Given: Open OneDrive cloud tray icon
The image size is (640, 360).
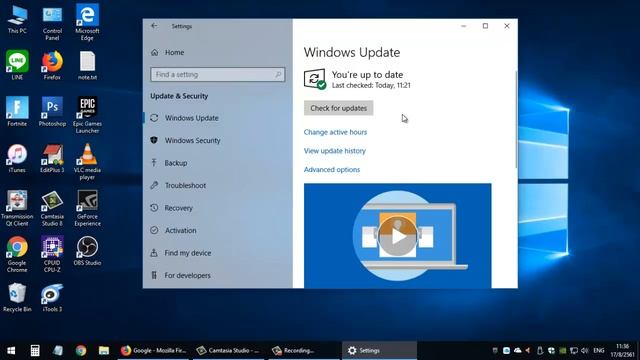Looking at the screenshot, I should pos(518,351).
